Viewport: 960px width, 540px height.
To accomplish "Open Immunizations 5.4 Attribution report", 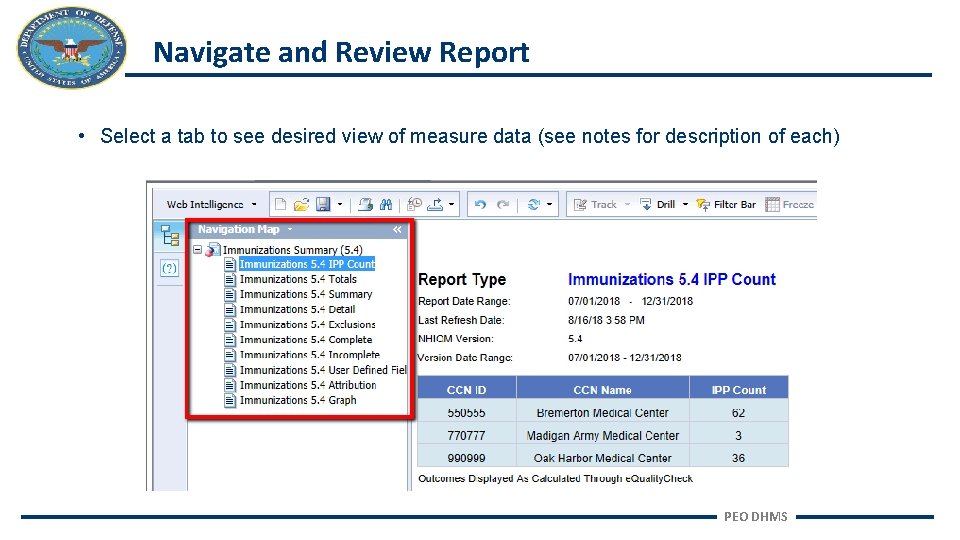I will coord(308,385).
